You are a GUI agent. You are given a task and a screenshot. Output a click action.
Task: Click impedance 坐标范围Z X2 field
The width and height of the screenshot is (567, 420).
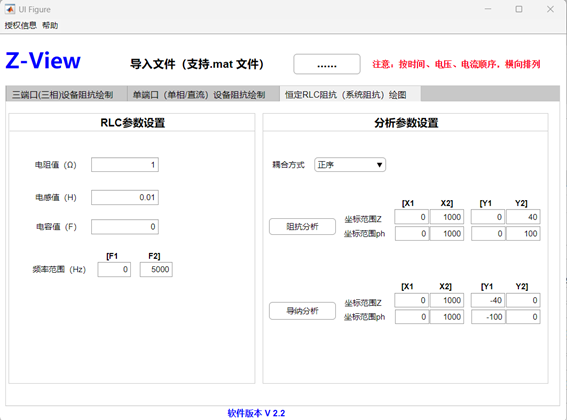pyautogui.click(x=447, y=217)
